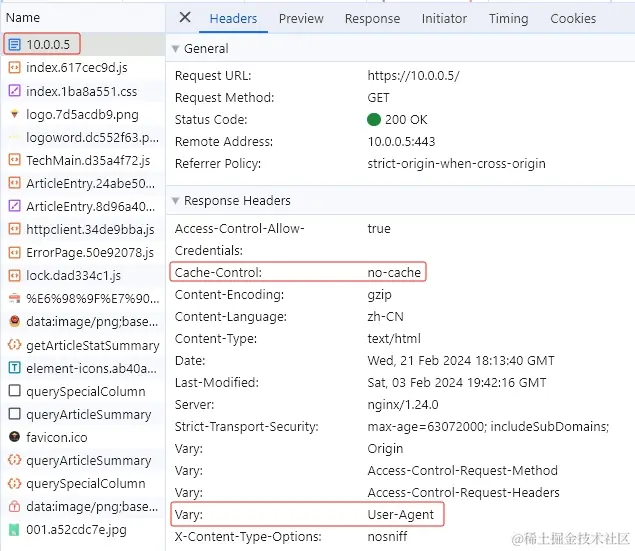Click the fetch icon beside getArticleStatSummary

[x=15, y=345]
